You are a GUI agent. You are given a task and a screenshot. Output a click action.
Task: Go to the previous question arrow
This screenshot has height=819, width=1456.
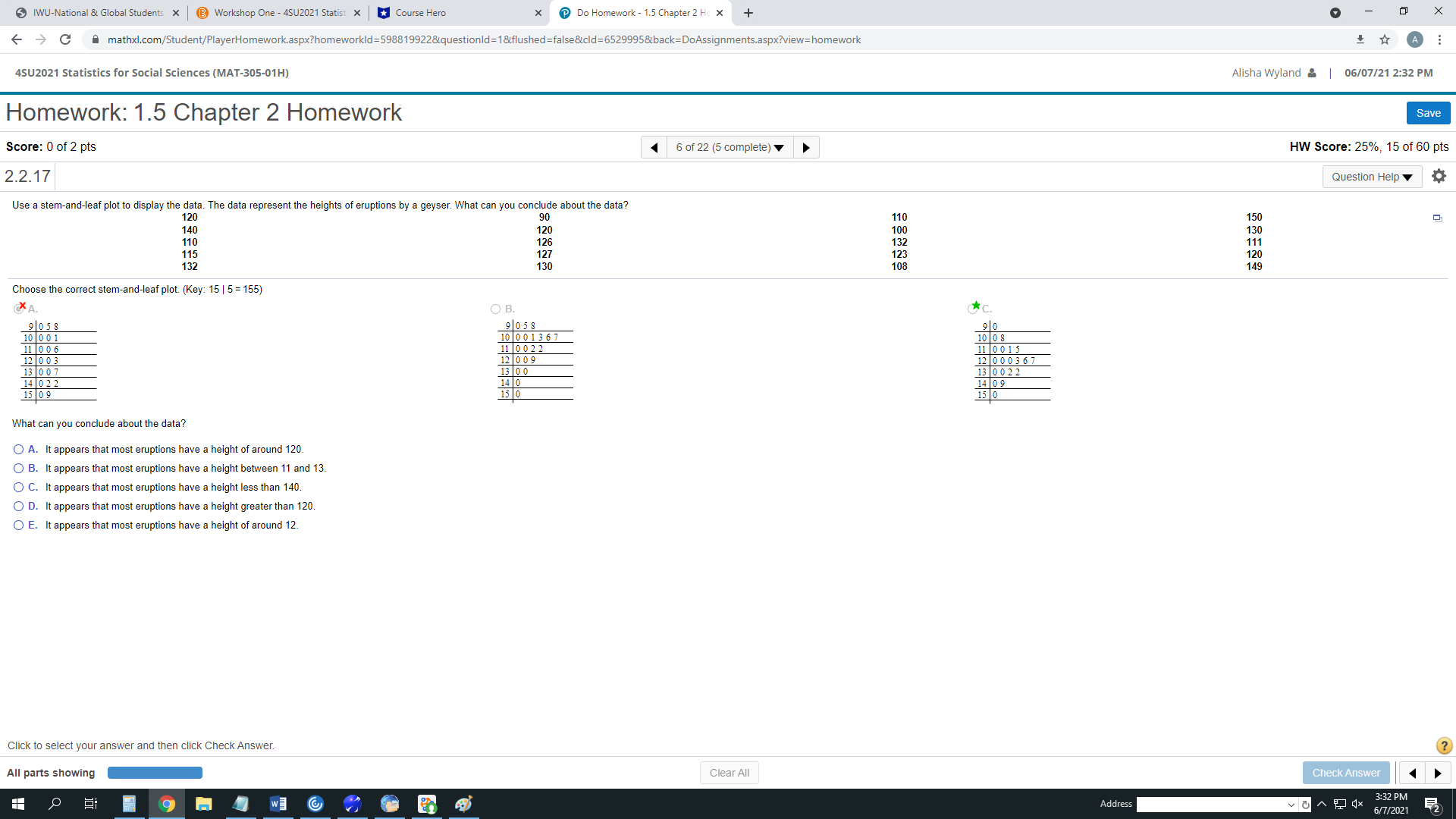(x=654, y=147)
